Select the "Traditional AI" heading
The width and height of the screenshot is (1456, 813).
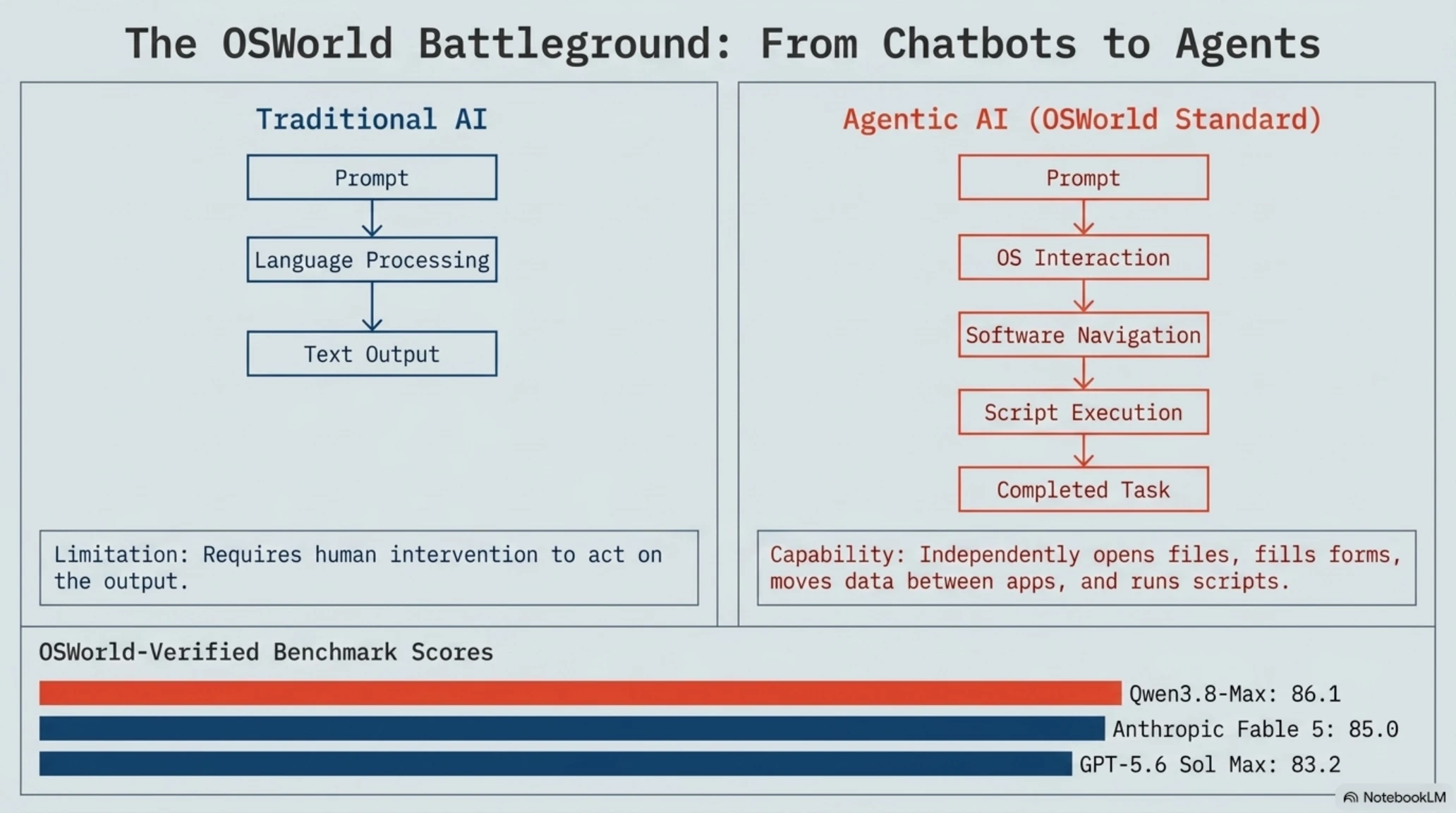(x=371, y=119)
